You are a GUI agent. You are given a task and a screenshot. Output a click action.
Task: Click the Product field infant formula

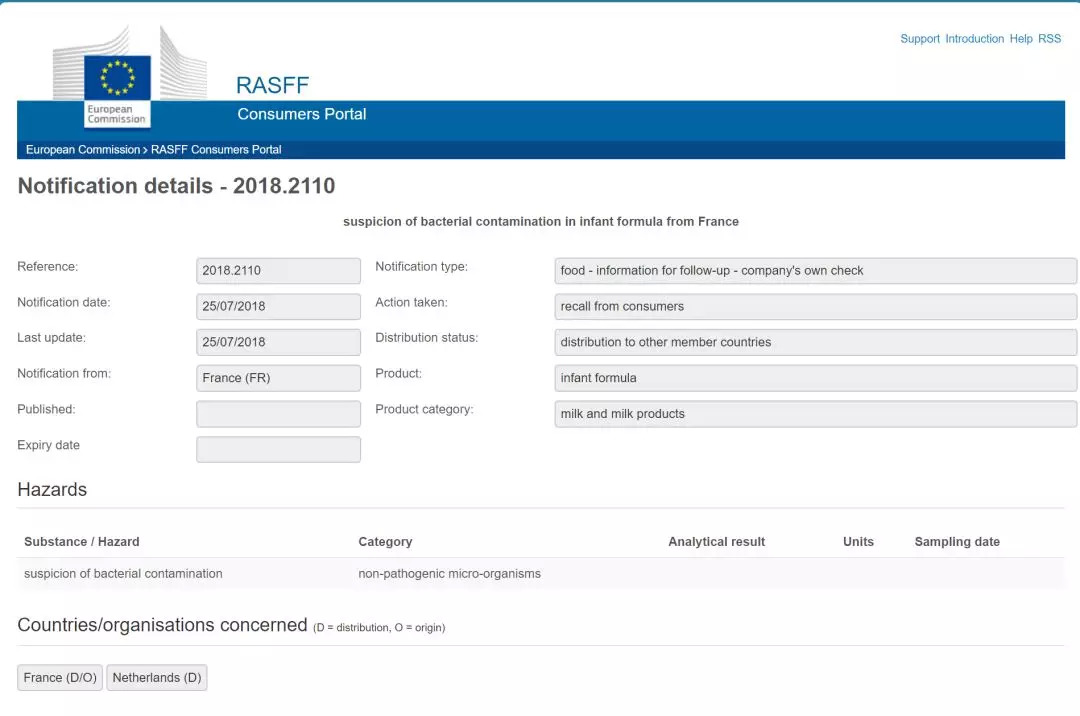(816, 378)
